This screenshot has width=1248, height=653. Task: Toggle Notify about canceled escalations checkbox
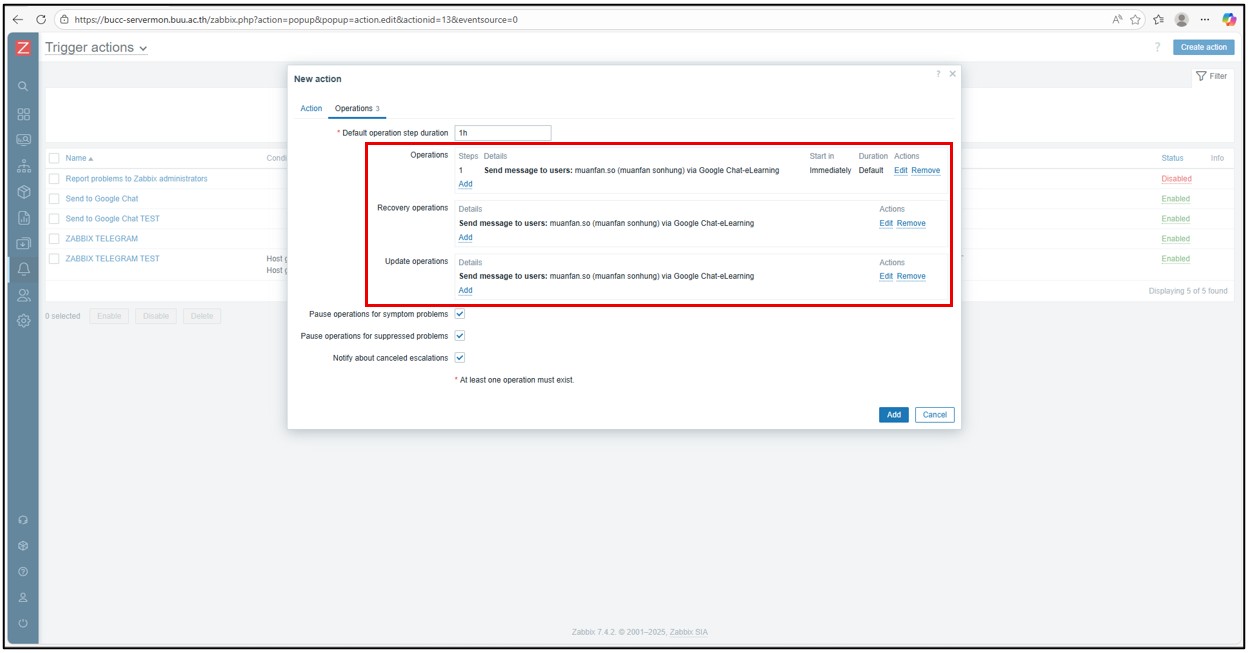460,357
